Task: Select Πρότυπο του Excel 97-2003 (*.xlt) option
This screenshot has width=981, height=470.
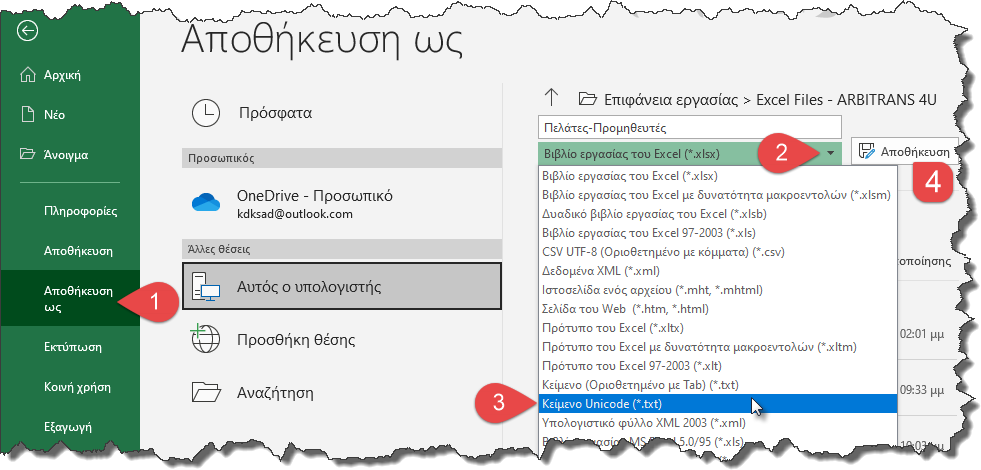Action: (x=718, y=365)
